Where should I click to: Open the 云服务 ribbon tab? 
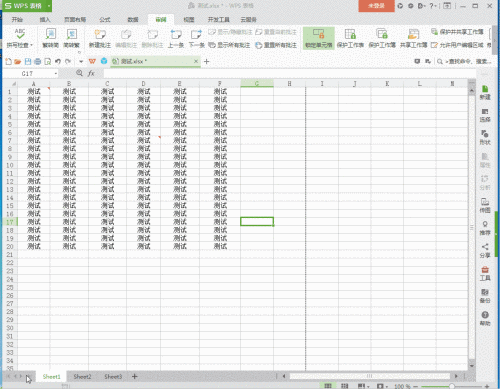[x=249, y=20]
